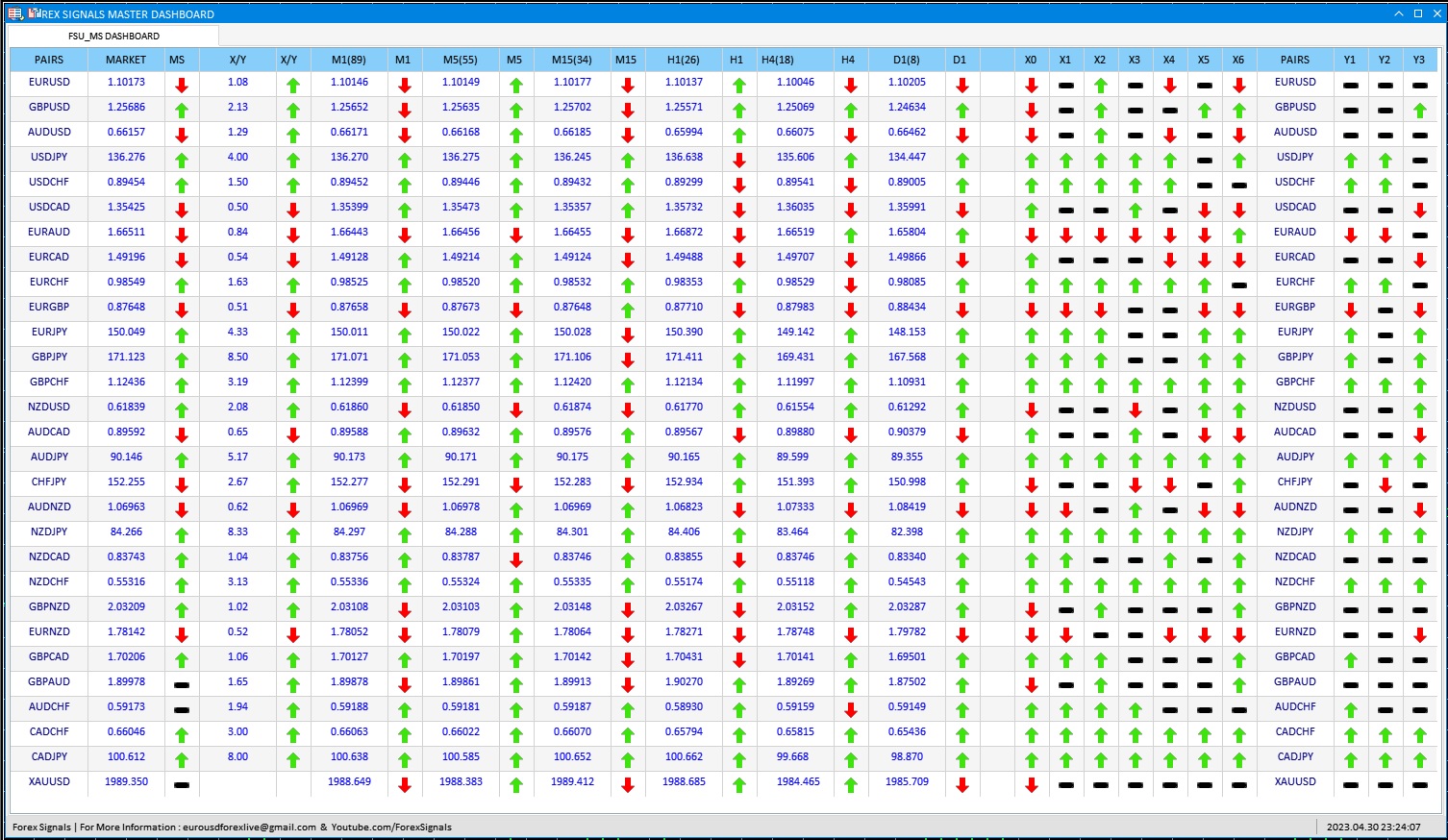Click AUDJPY X/Y value 5.17
This screenshot has height=840, width=1448.
click(237, 457)
